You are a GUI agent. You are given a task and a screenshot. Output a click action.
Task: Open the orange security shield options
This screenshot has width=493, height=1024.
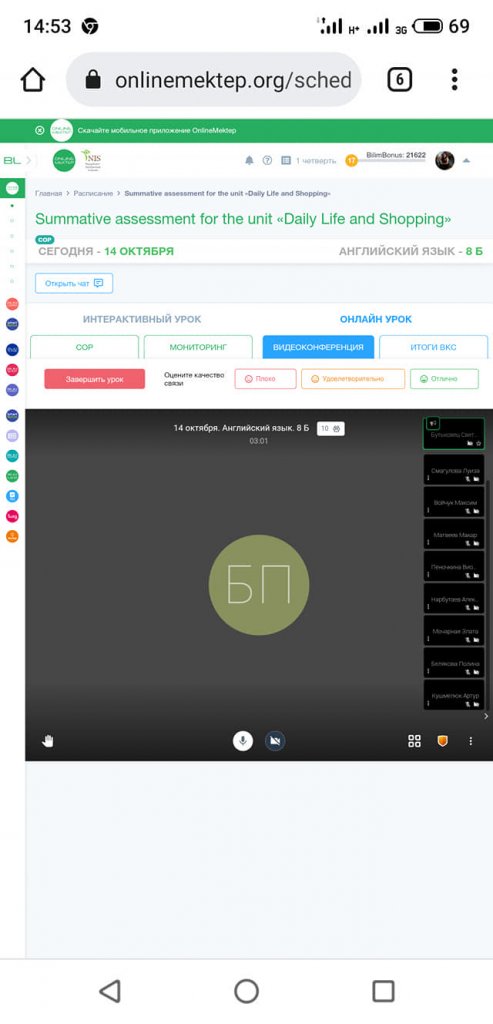(443, 741)
